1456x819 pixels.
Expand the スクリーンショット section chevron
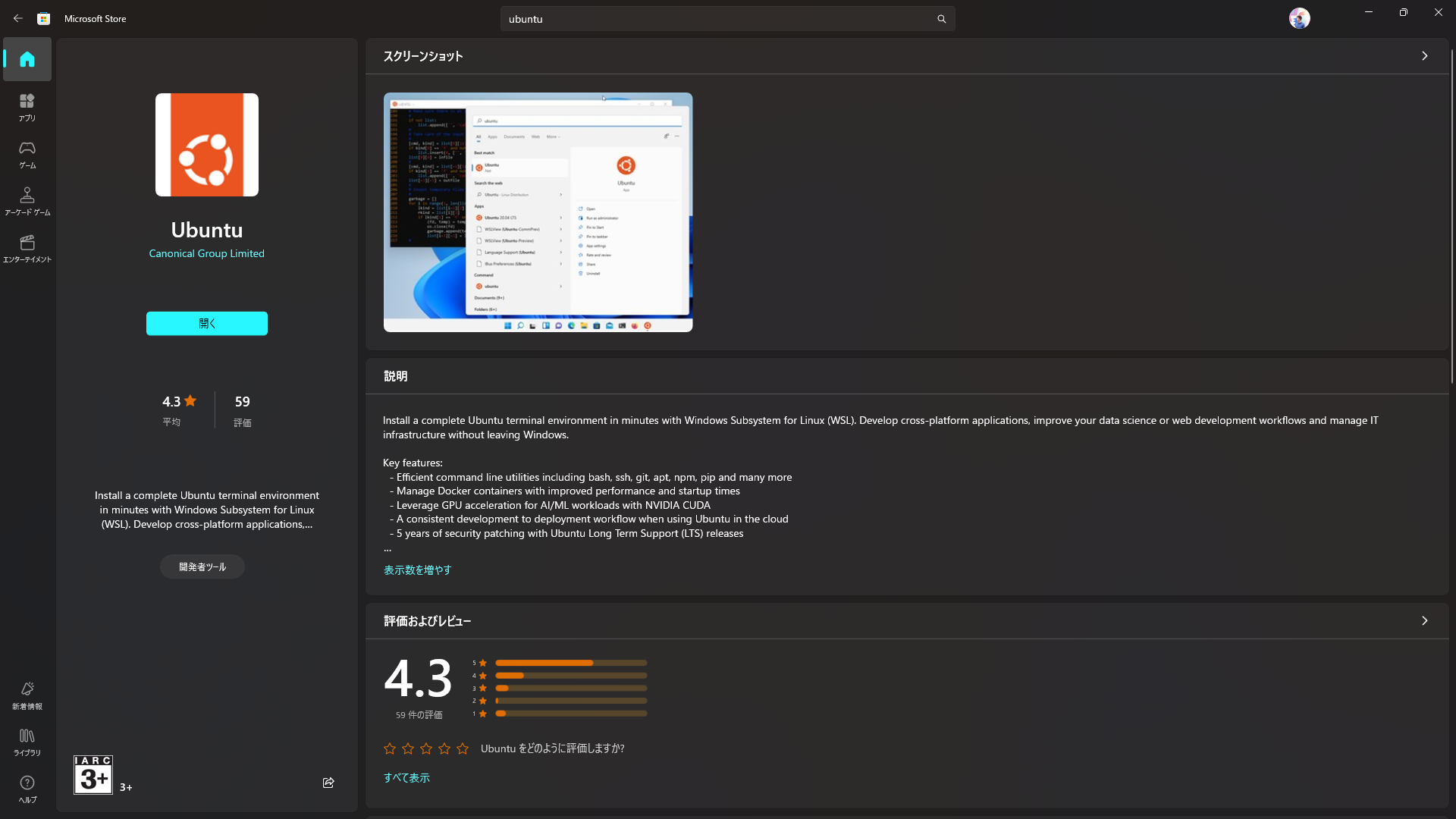[1424, 55]
